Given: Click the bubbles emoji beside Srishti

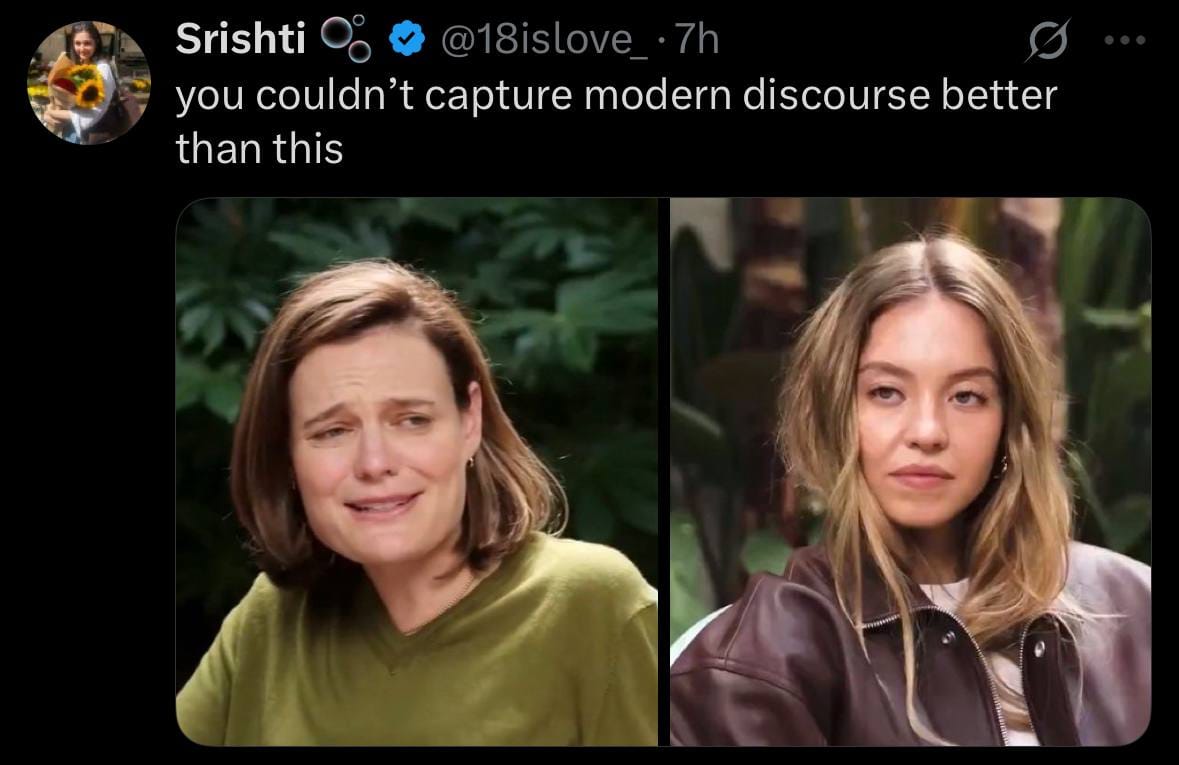Looking at the screenshot, I should pyautogui.click(x=346, y=39).
